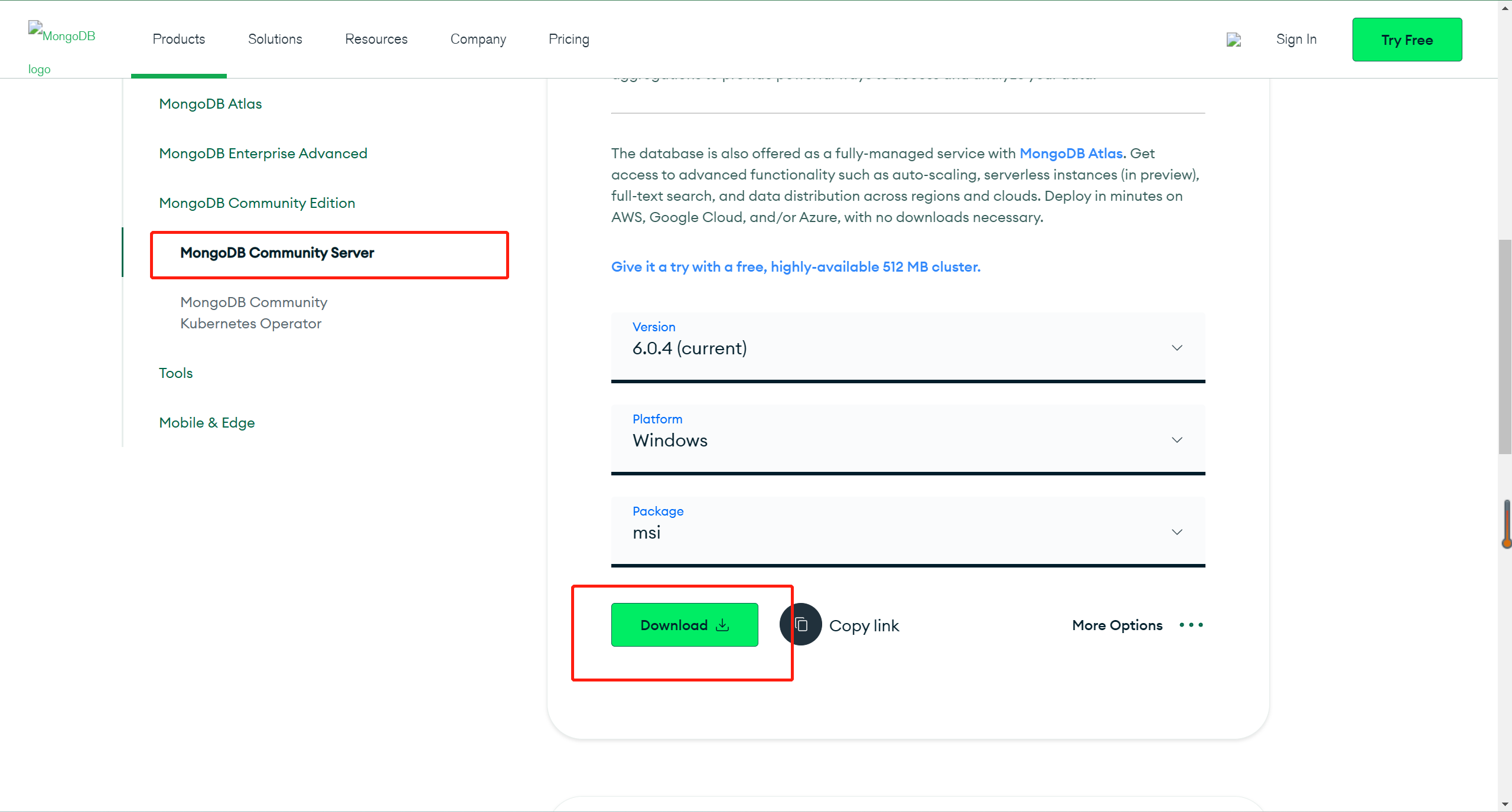Open free 512 MB cluster link
The image size is (1512, 812).
click(795, 267)
